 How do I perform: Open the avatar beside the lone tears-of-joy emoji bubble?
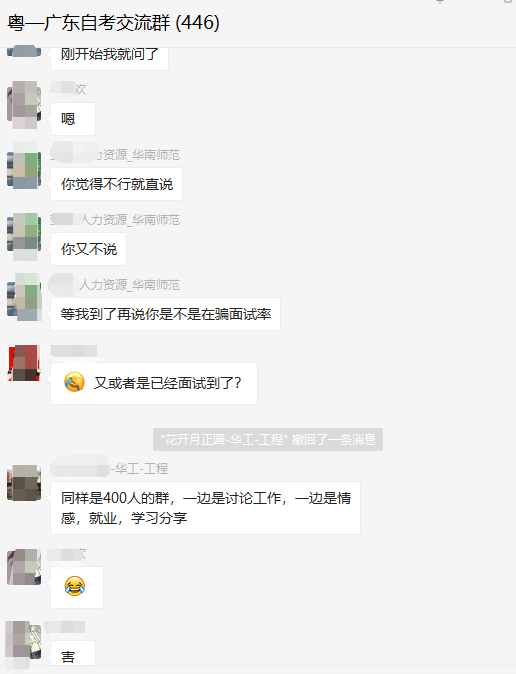point(24,567)
